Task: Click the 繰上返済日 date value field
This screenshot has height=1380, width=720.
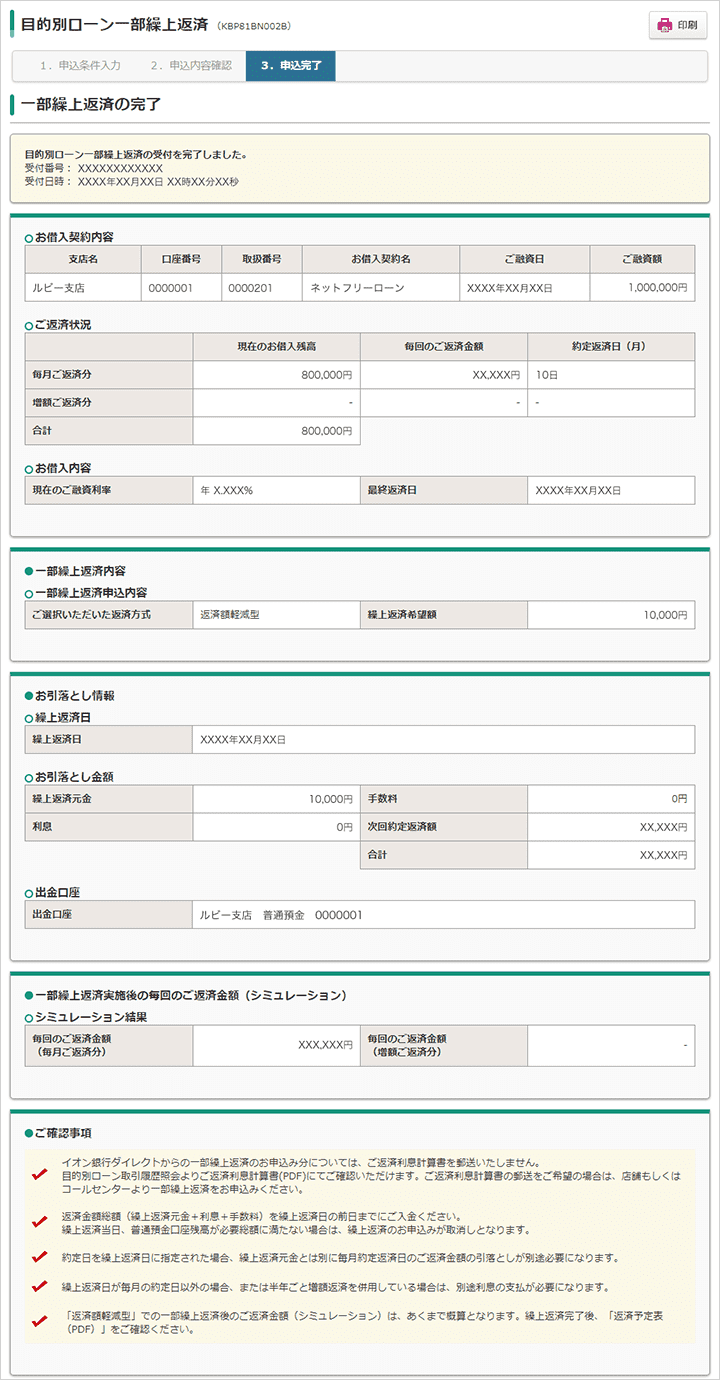Action: pyautogui.click(x=443, y=739)
